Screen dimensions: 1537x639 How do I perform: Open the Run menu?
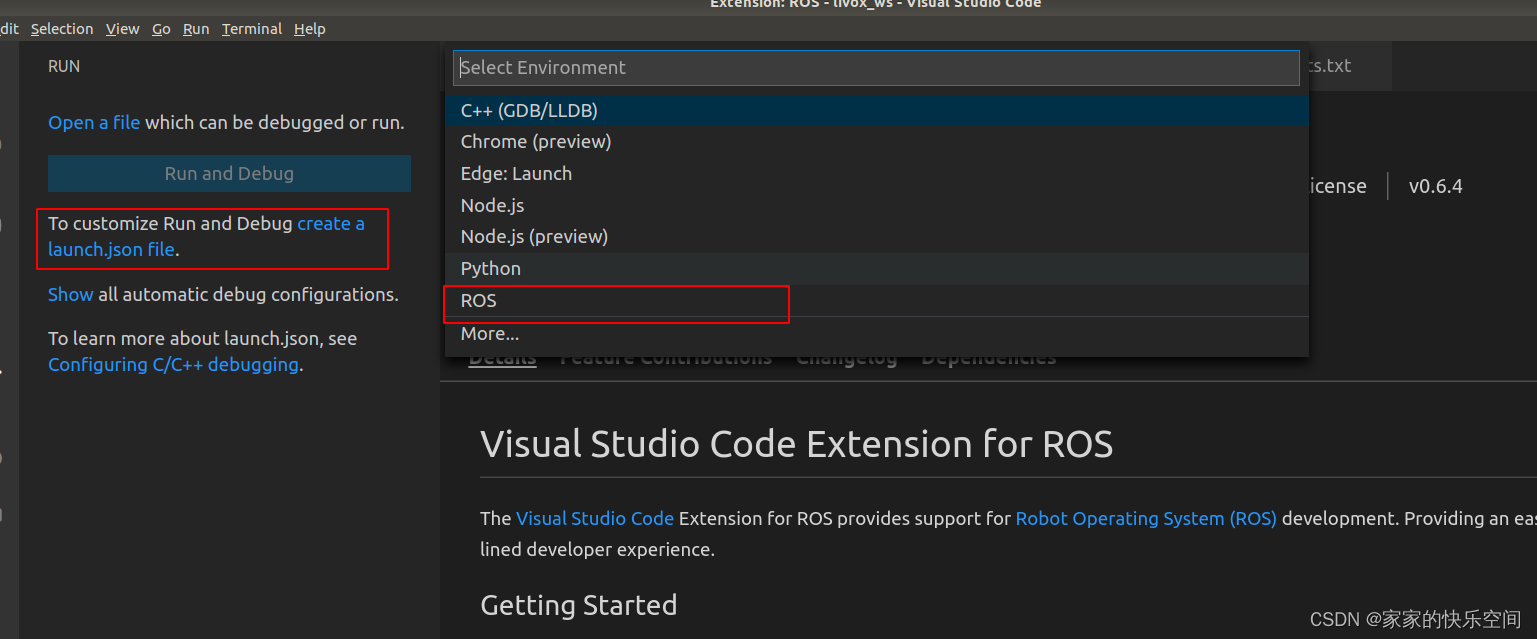196,29
